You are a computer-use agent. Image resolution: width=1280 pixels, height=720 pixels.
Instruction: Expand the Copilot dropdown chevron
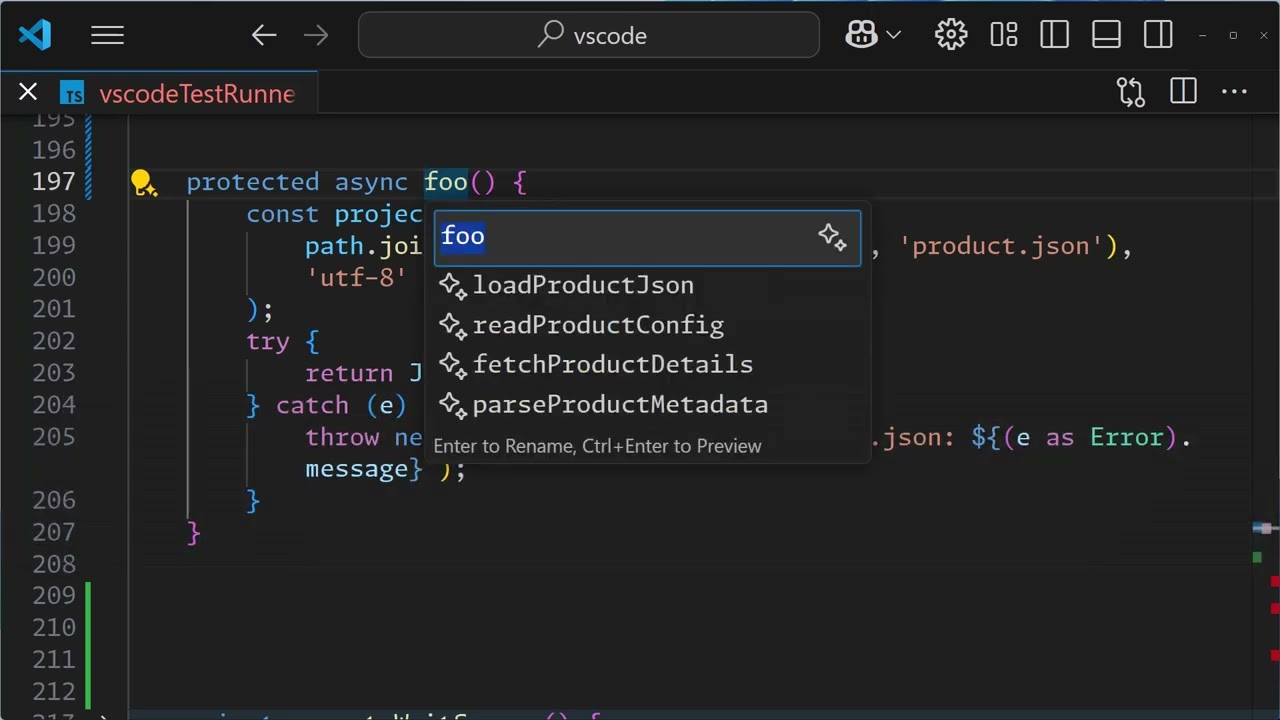pos(894,35)
